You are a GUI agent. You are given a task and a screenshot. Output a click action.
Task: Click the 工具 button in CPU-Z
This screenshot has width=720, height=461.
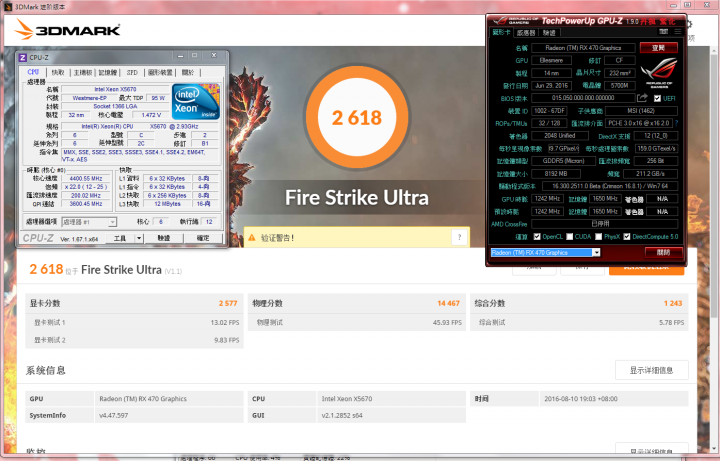click(x=120, y=238)
